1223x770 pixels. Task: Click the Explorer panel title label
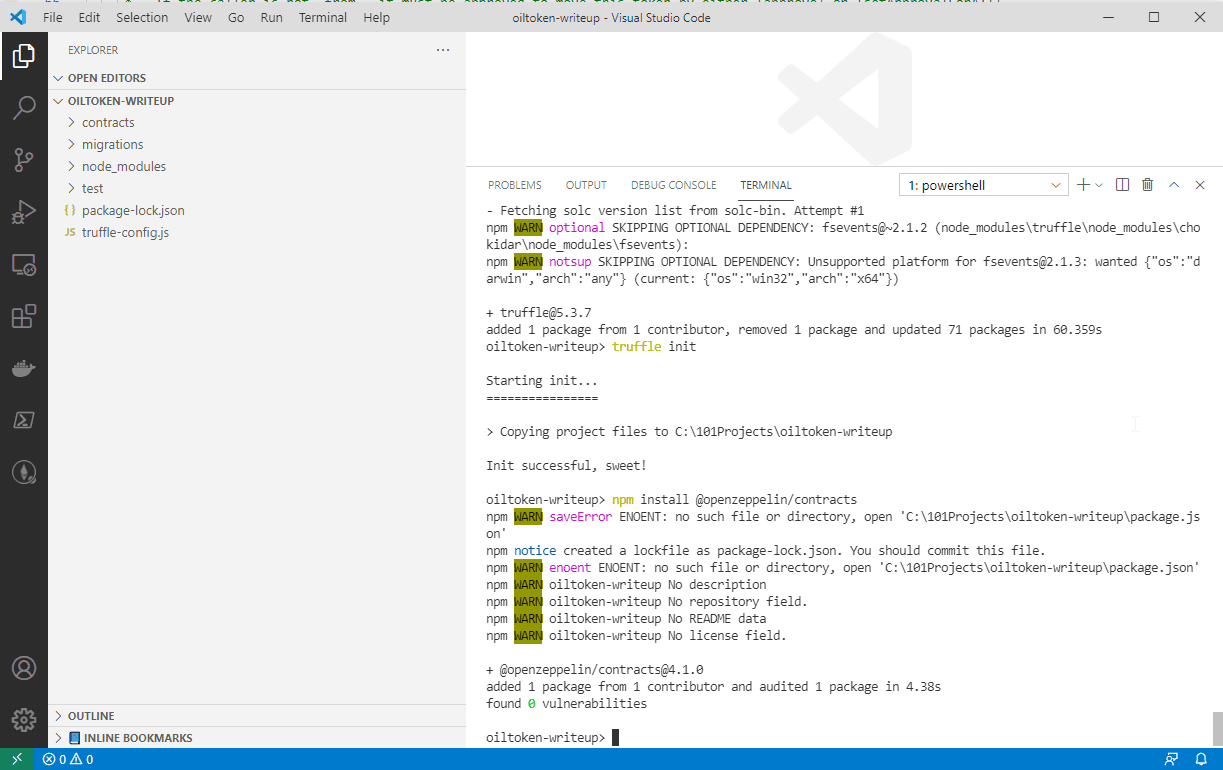point(93,50)
